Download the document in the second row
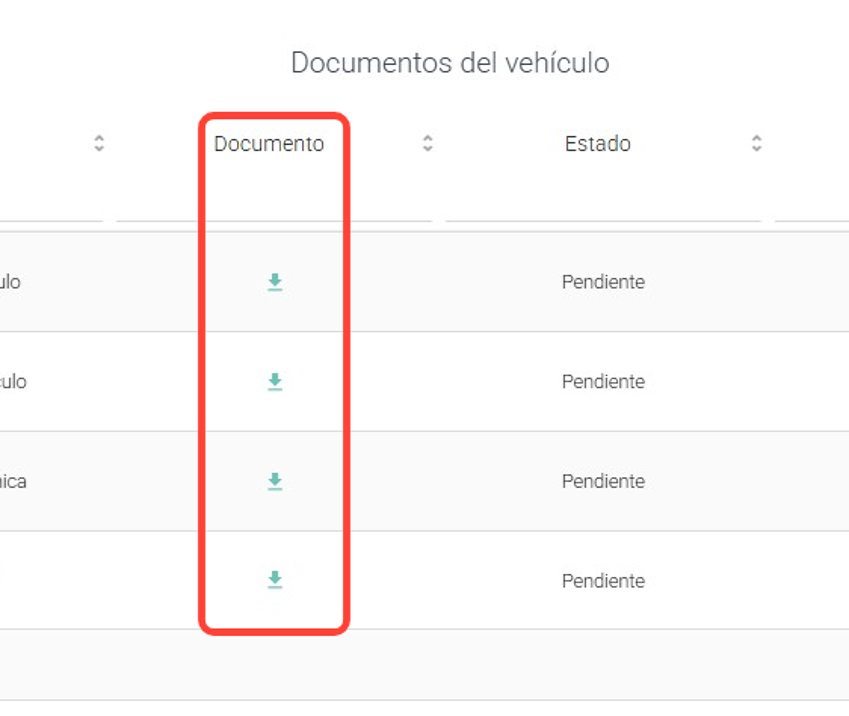Viewport: 849px width, 716px height. point(275,381)
